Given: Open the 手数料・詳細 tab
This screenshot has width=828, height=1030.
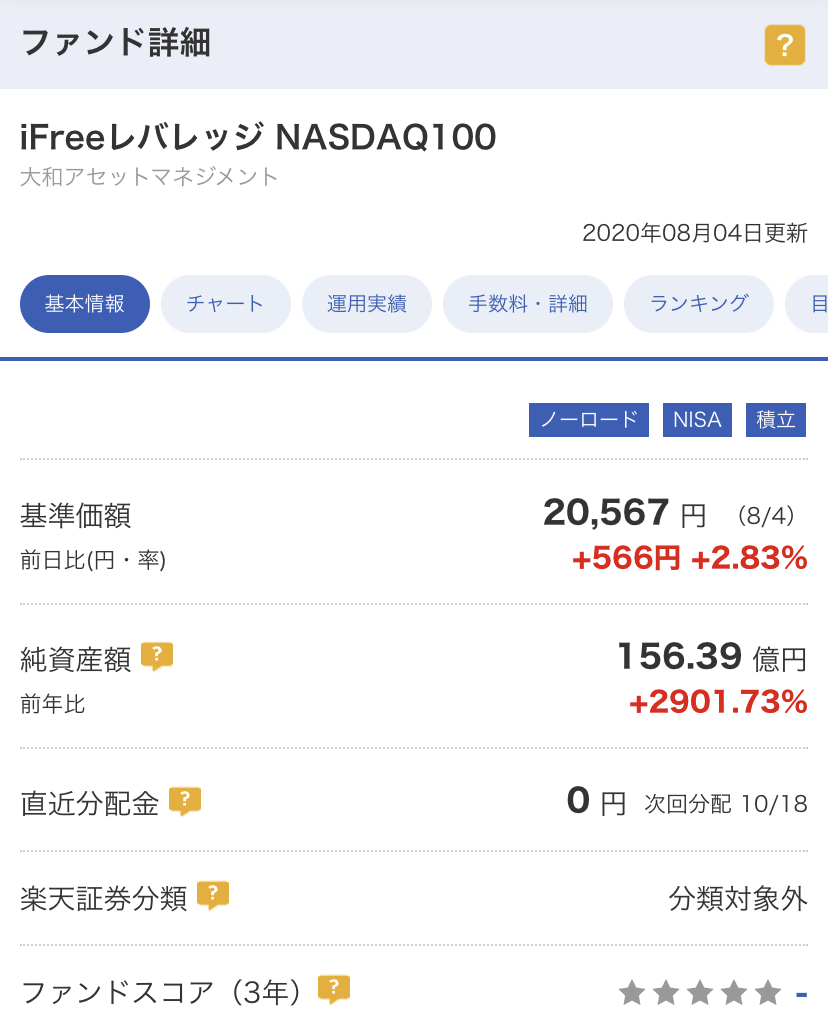Looking at the screenshot, I should click(x=528, y=303).
